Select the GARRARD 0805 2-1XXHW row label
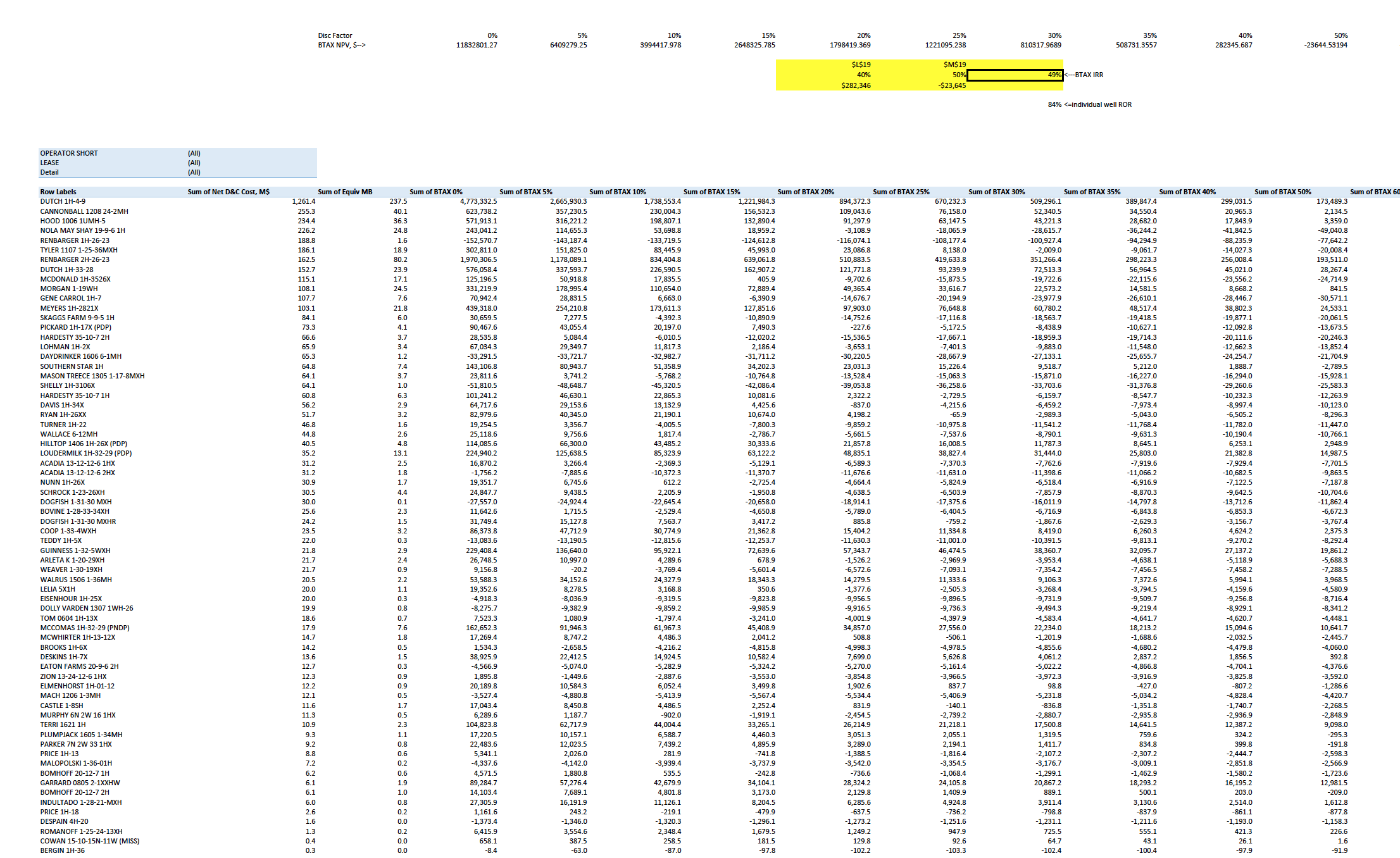Screen dimensions: 1400x858 click(80, 783)
